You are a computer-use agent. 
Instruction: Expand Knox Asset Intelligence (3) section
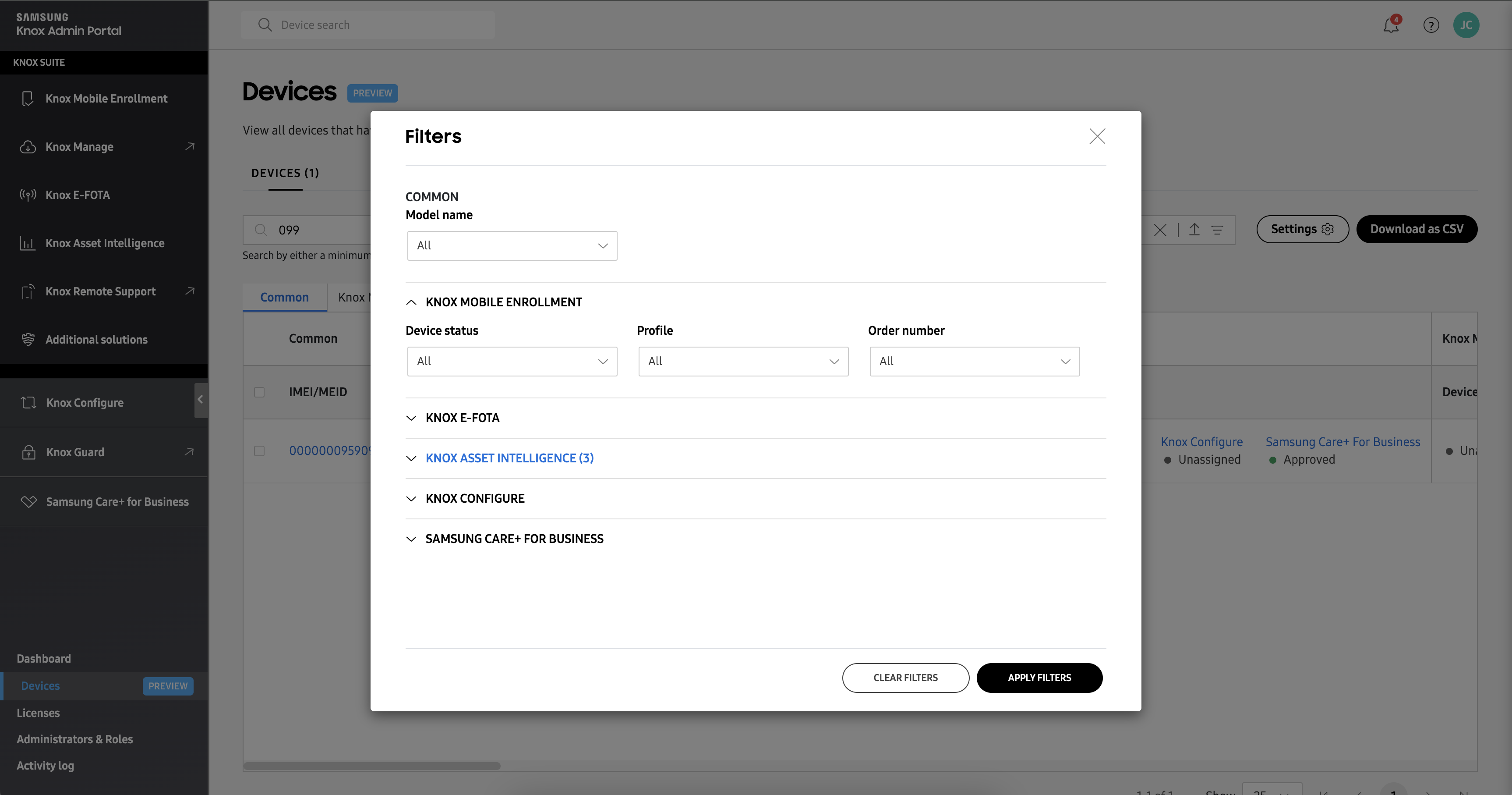(509, 458)
